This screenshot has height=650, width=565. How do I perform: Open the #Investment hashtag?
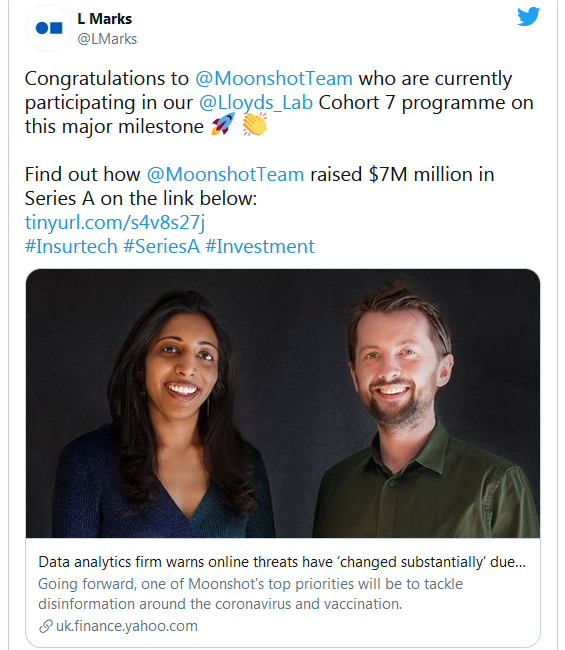[260, 246]
